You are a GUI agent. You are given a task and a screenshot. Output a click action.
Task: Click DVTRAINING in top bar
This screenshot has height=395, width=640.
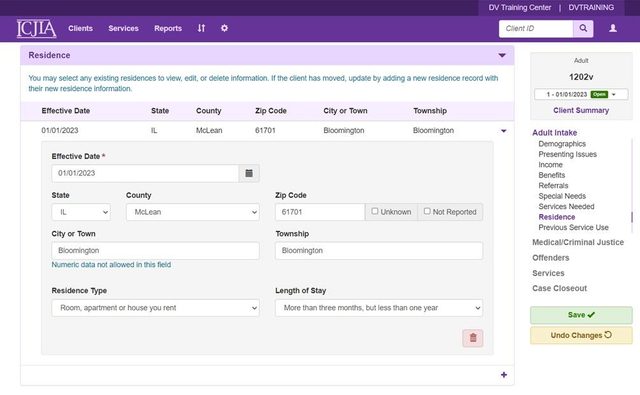pyautogui.click(x=591, y=7)
